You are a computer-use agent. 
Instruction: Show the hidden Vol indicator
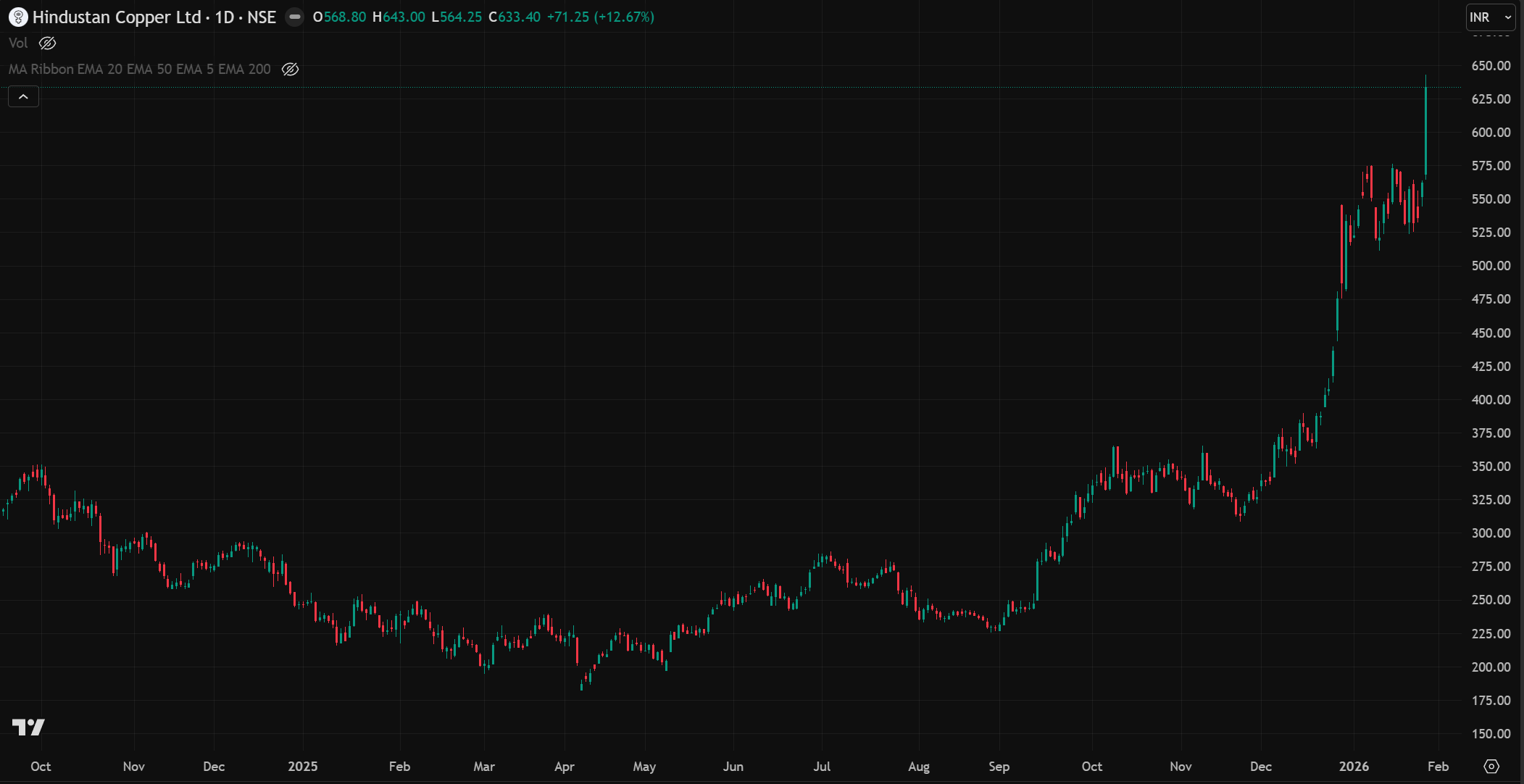tap(47, 43)
